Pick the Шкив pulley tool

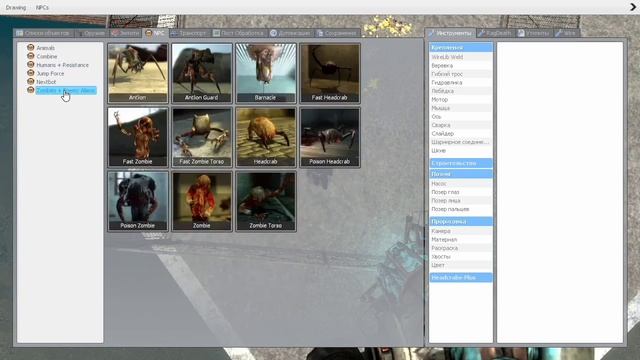point(461,151)
